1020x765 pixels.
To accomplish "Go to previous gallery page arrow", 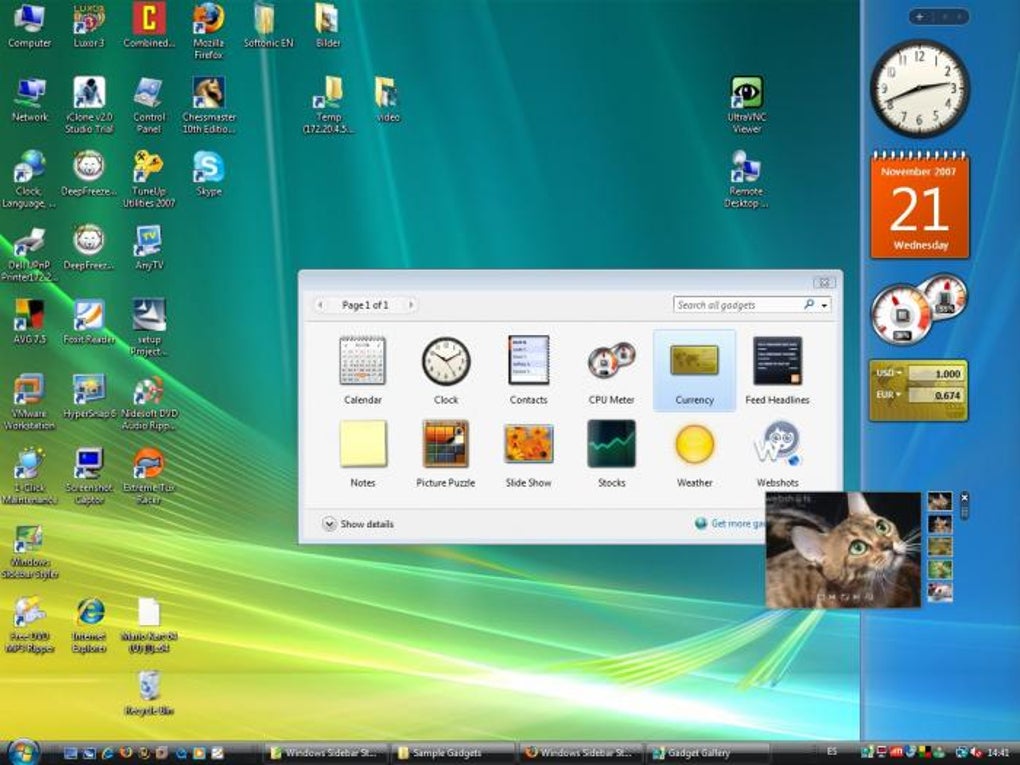I will click(320, 304).
